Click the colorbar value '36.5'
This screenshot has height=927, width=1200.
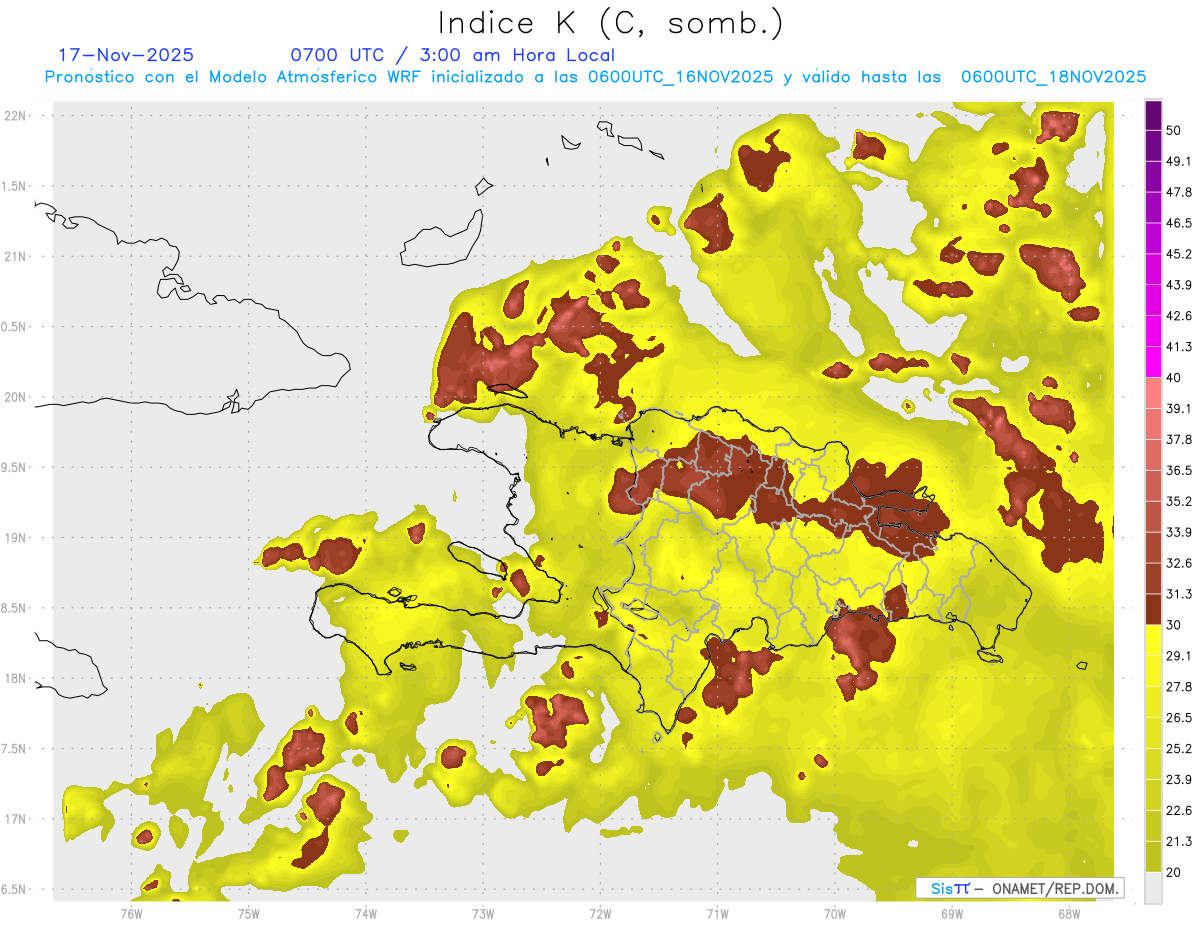point(1179,470)
